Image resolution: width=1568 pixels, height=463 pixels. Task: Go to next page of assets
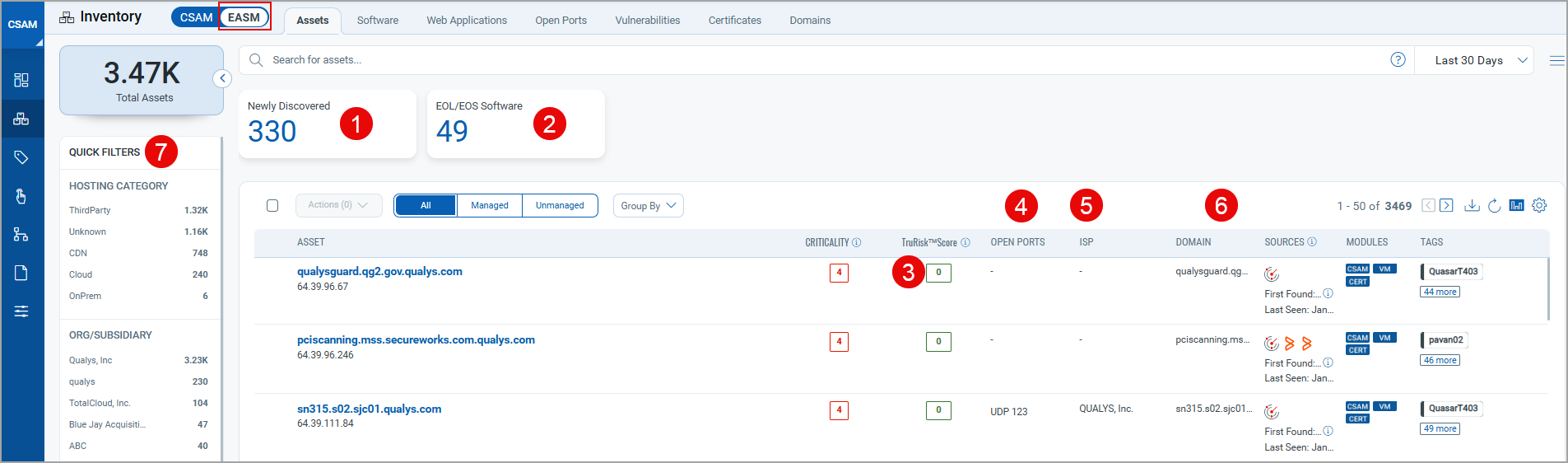(x=1446, y=205)
